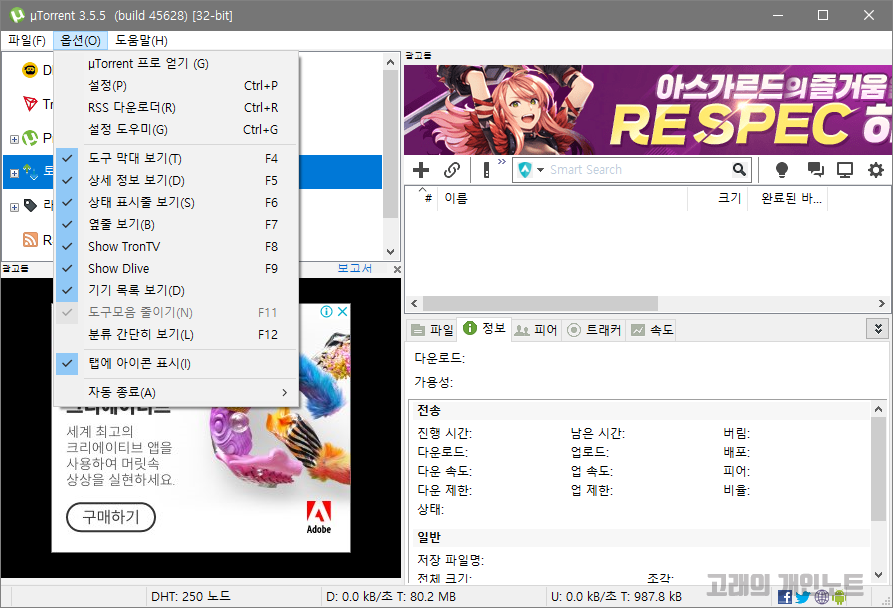Open the remote monitor icon
893x608 pixels.
(845, 170)
